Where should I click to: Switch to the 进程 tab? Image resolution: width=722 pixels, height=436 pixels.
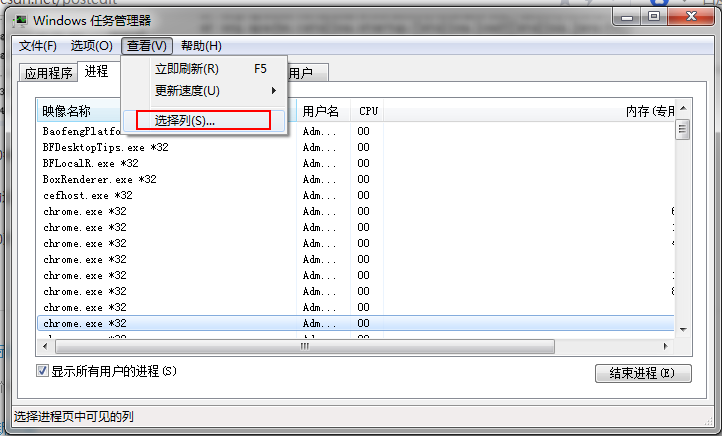click(97, 71)
